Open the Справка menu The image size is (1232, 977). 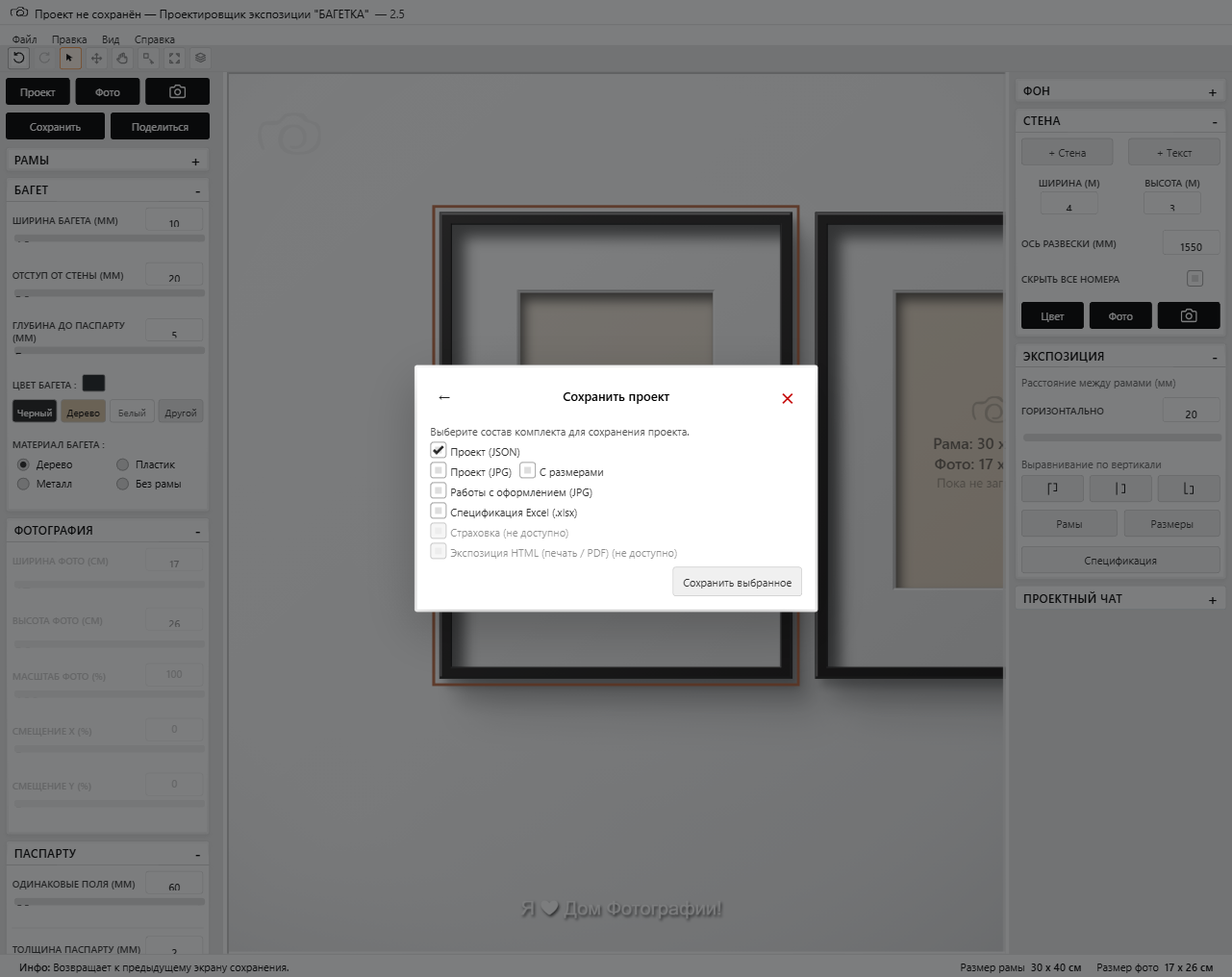coord(155,39)
